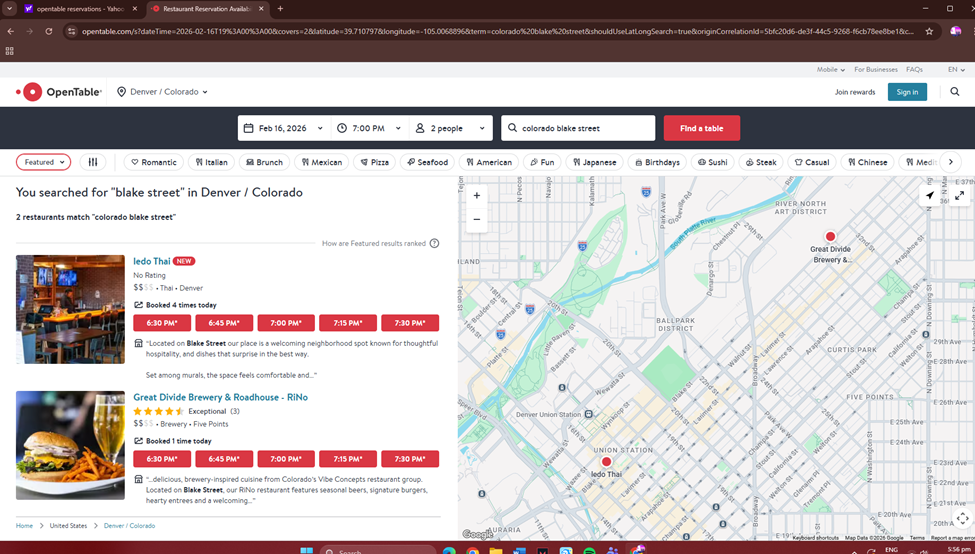Open Chrome from the taskbar
975x554 pixels.
pos(473,550)
